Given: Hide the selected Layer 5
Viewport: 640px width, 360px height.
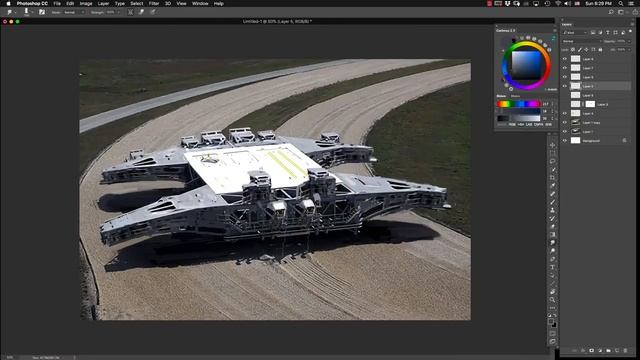Looking at the screenshot, I should [565, 86].
